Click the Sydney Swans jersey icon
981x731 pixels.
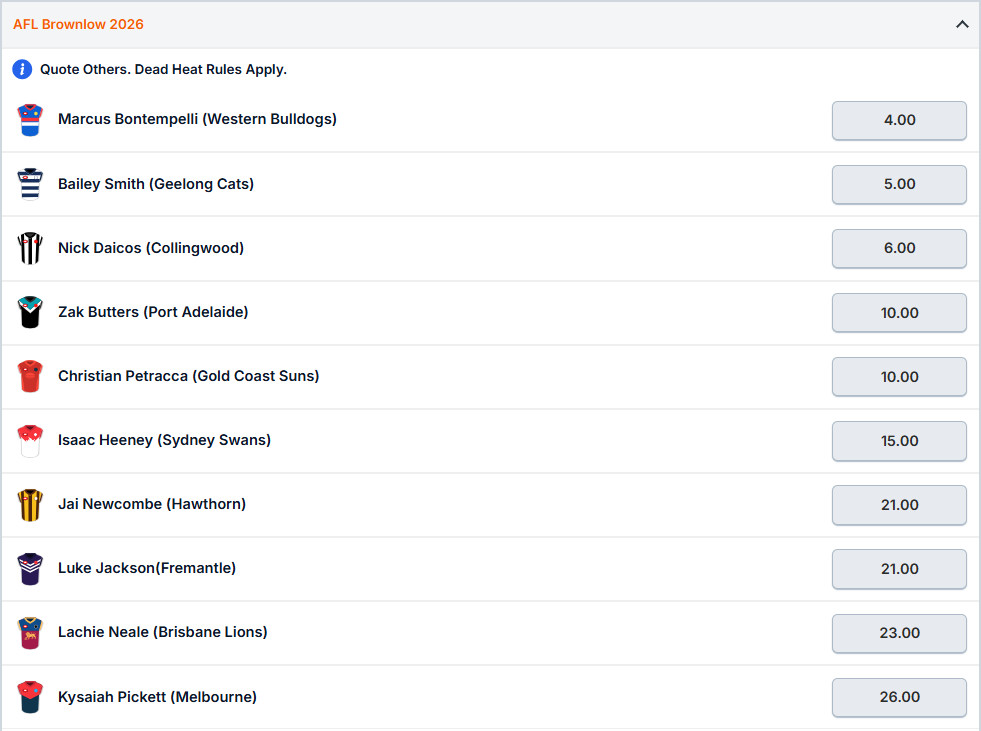click(x=30, y=441)
